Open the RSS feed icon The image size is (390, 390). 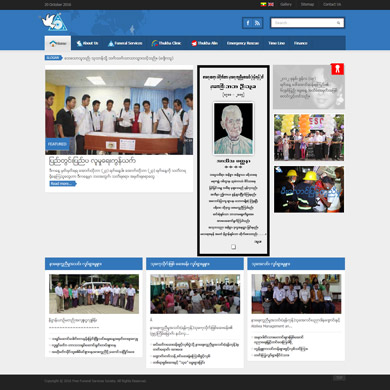(x=257, y=23)
